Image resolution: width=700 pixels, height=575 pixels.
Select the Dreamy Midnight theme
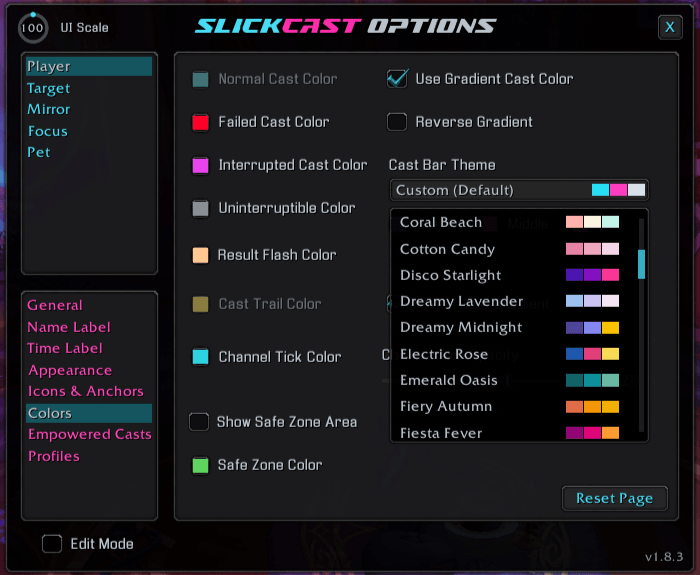pyautogui.click(x=509, y=328)
